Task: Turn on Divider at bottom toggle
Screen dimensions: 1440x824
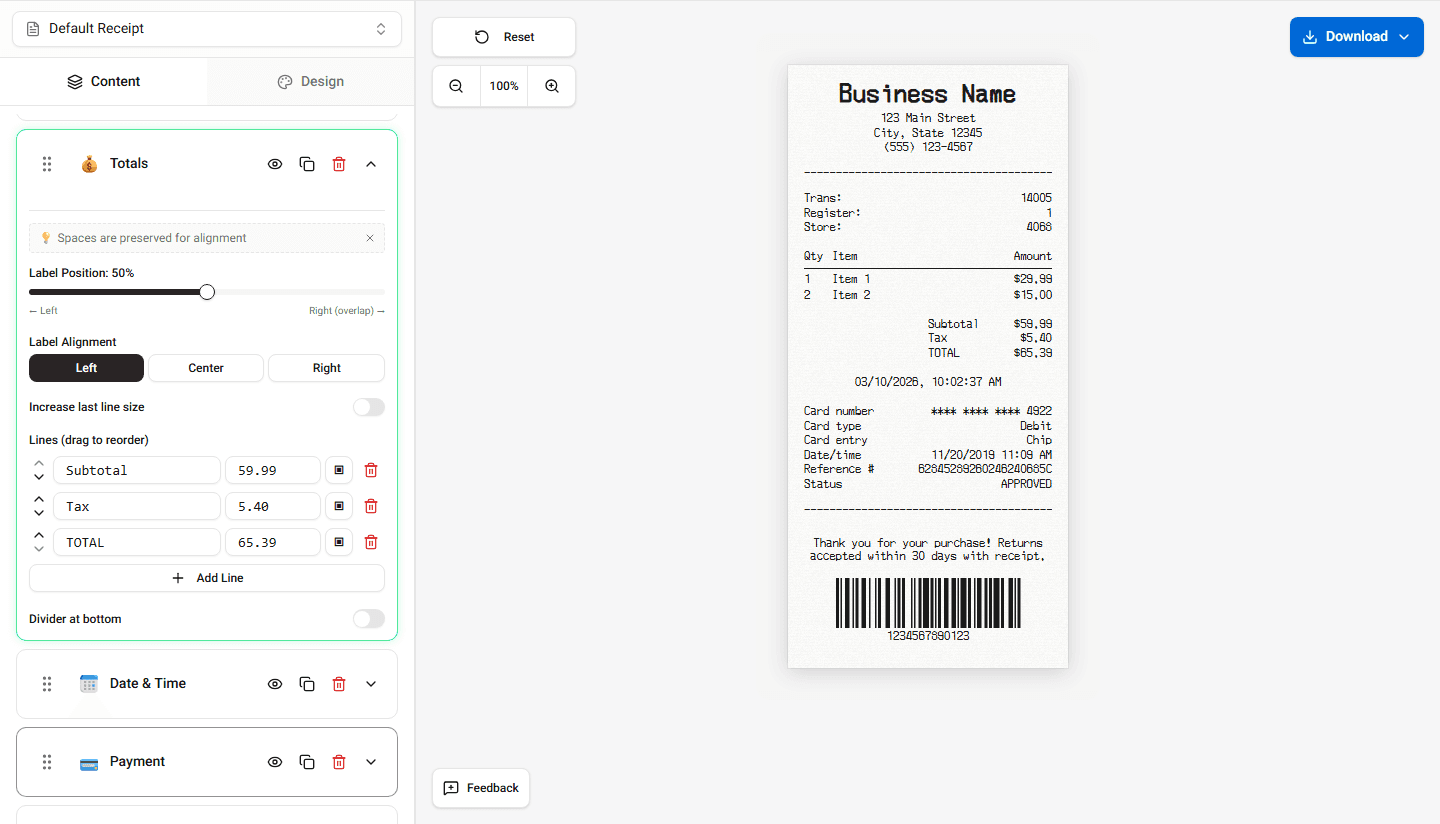Action: (368, 618)
